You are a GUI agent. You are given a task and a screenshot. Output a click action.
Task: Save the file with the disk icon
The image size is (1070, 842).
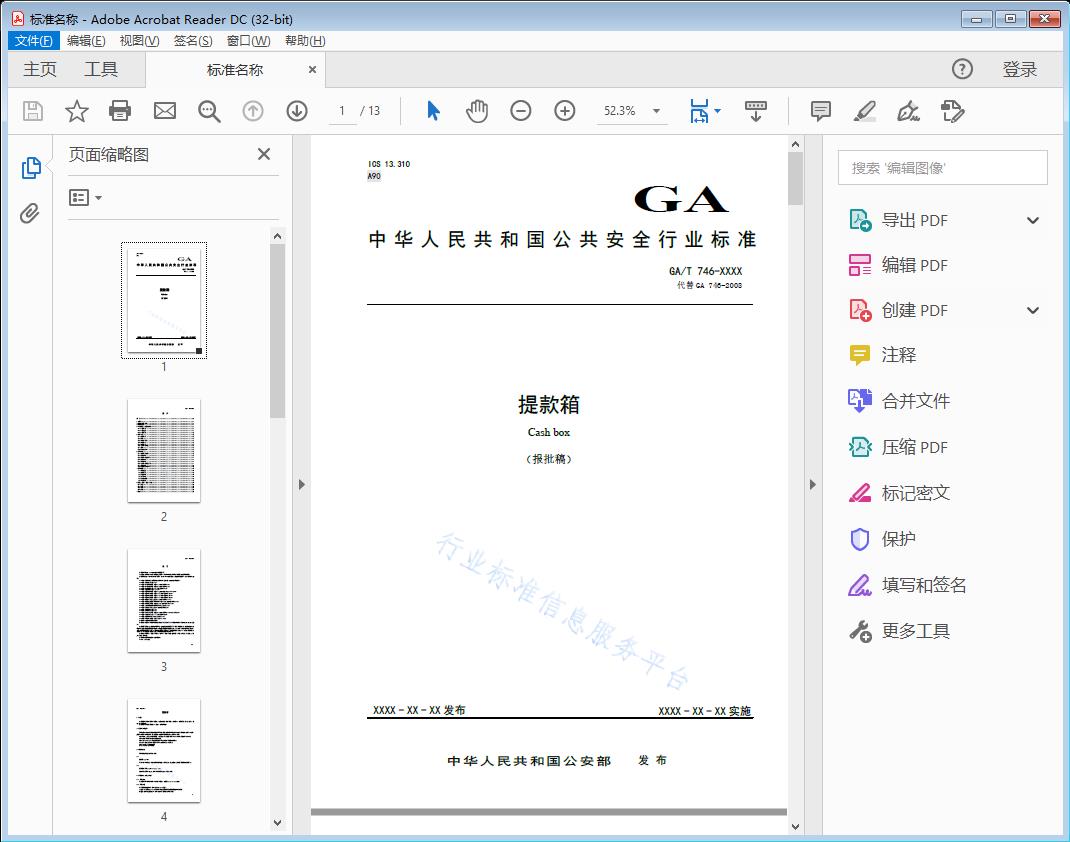[x=31, y=111]
